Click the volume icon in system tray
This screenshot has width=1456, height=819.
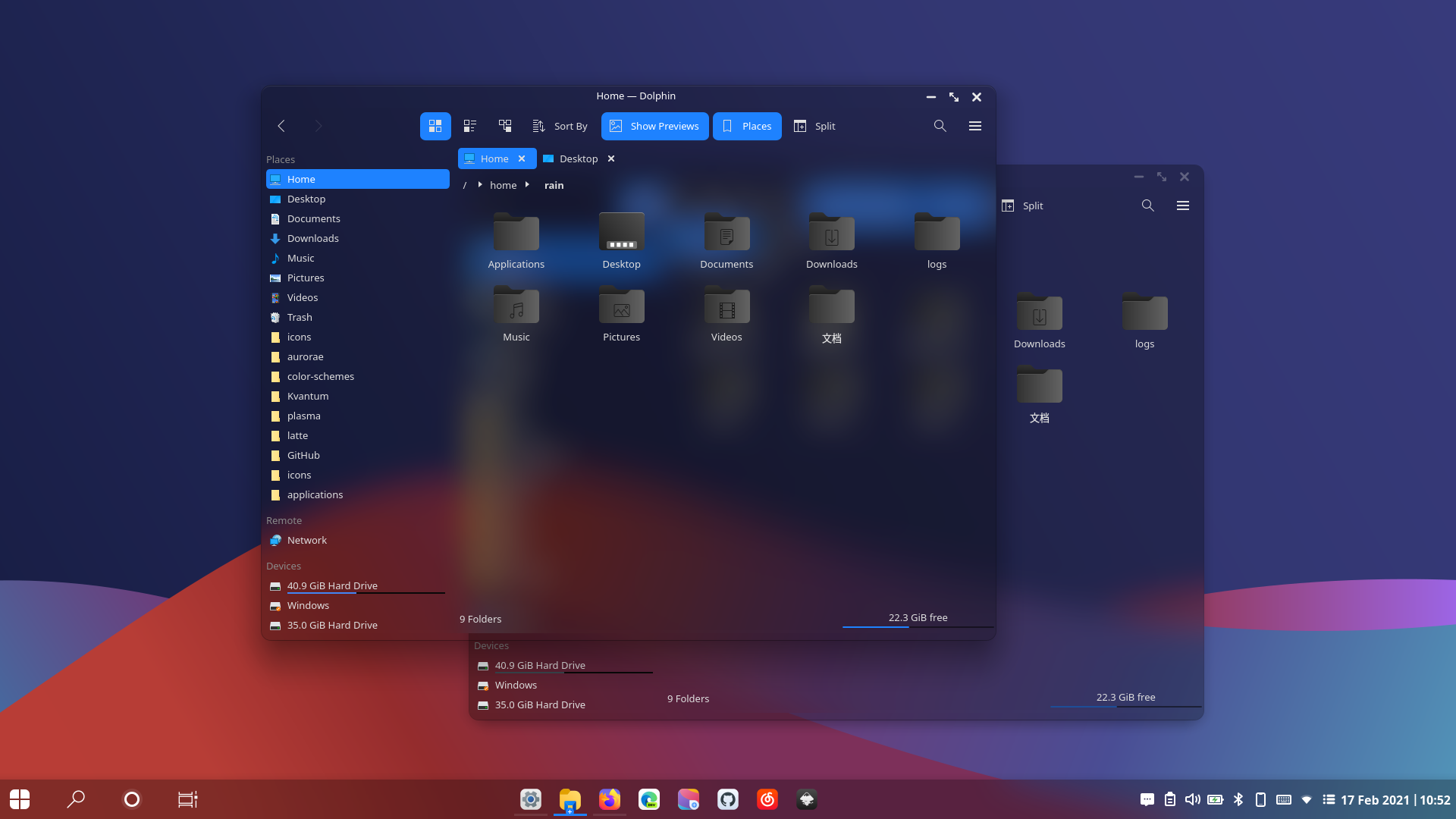point(1192,799)
